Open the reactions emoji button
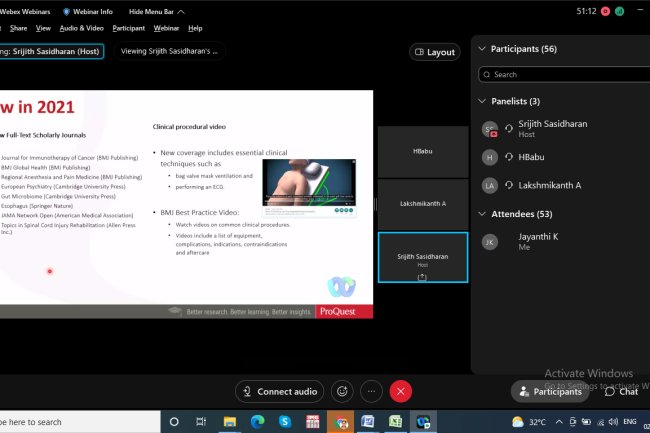The height and width of the screenshot is (433, 650). 342,392
